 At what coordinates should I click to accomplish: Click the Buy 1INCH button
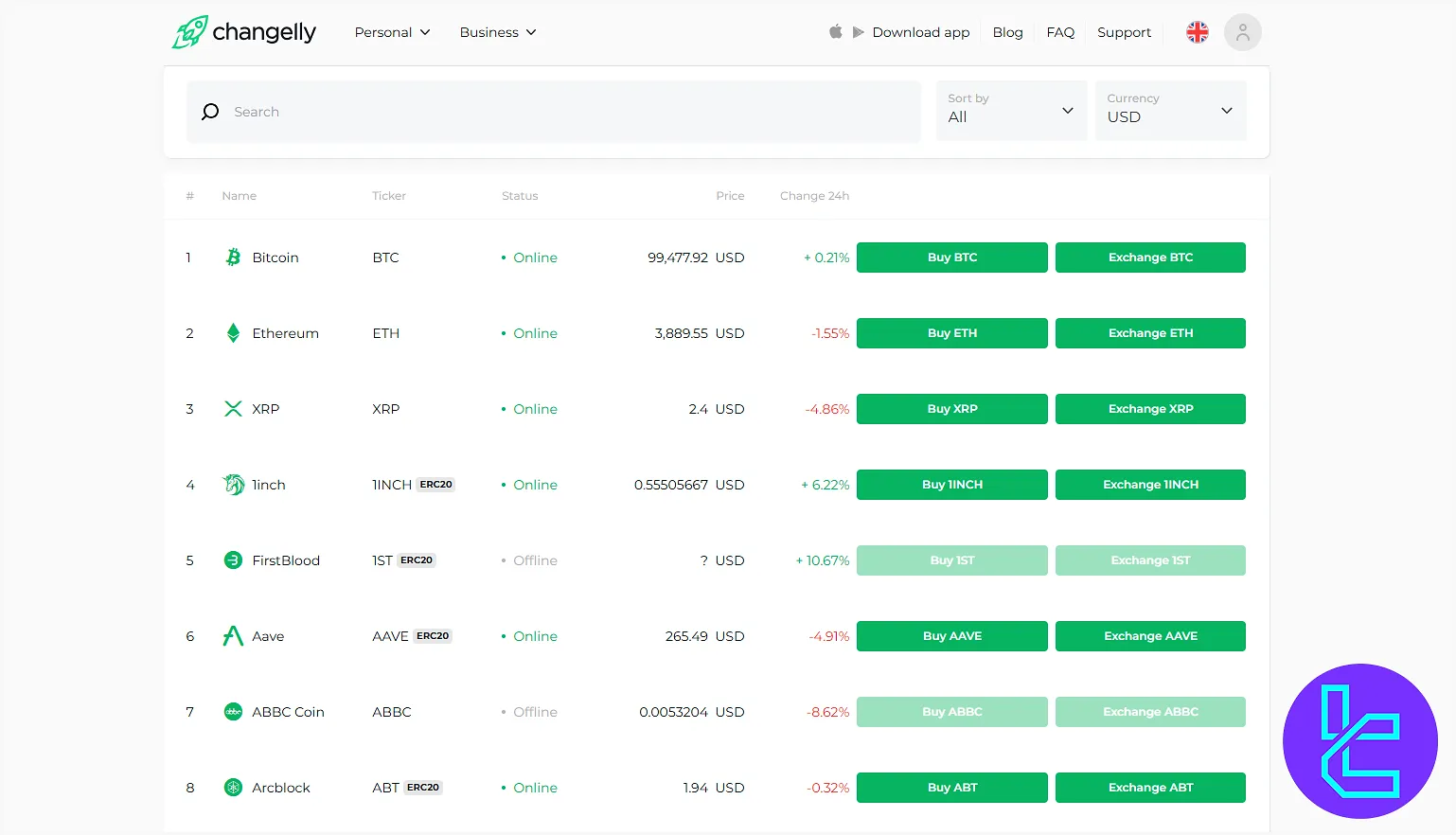(x=952, y=485)
